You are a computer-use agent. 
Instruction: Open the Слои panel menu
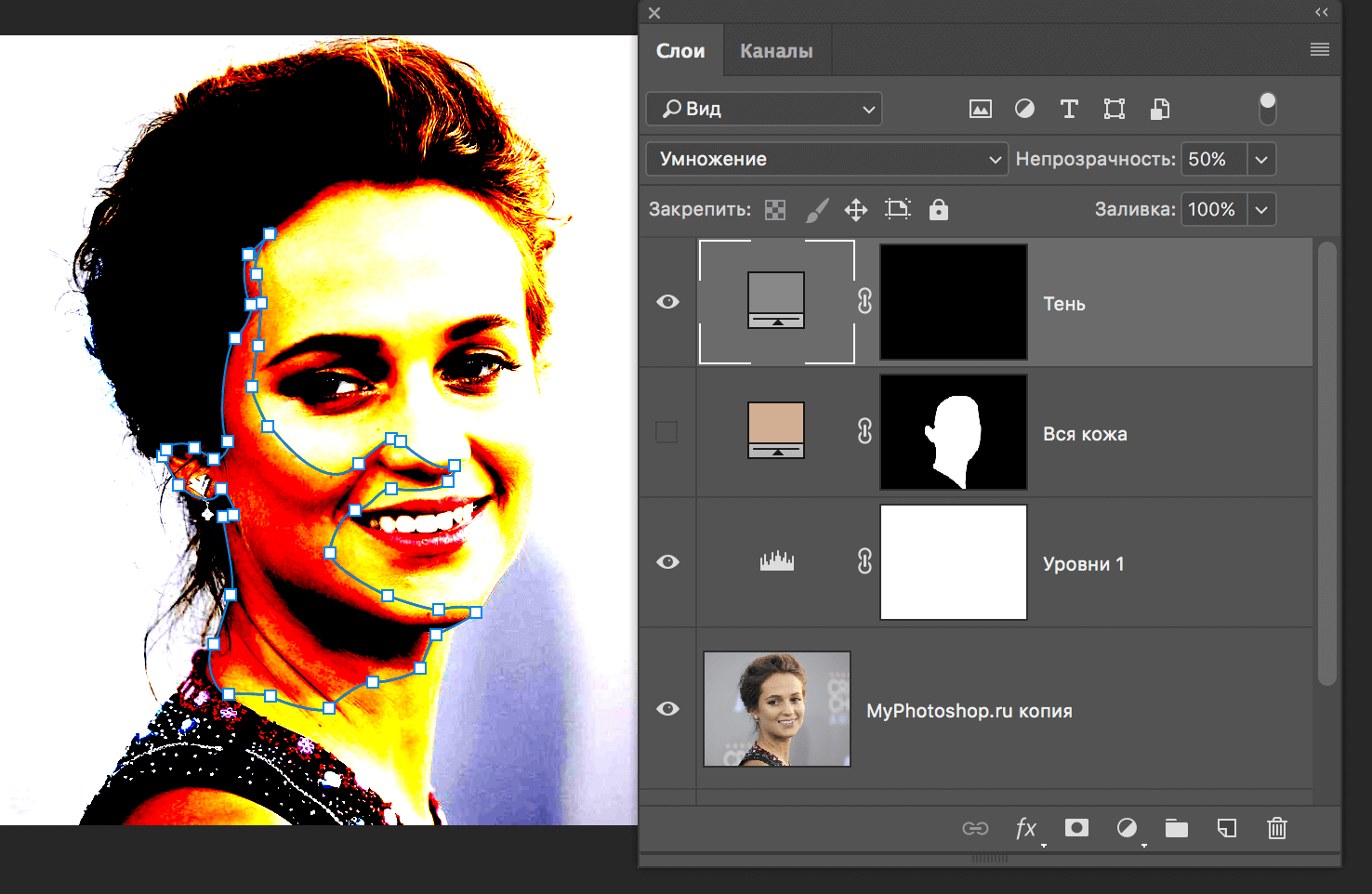pos(1319,49)
